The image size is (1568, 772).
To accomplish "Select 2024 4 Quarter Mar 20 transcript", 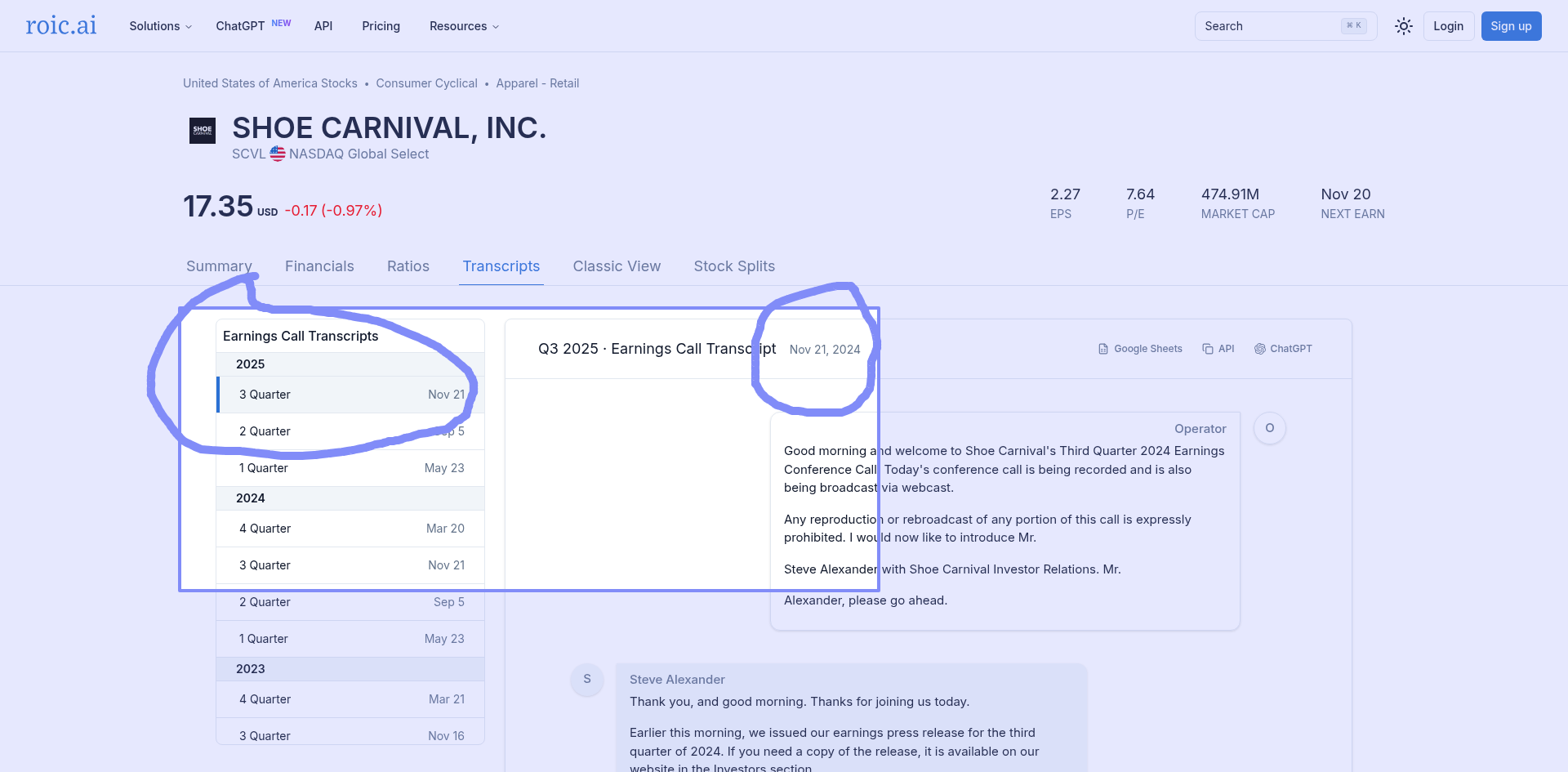I will [x=351, y=529].
